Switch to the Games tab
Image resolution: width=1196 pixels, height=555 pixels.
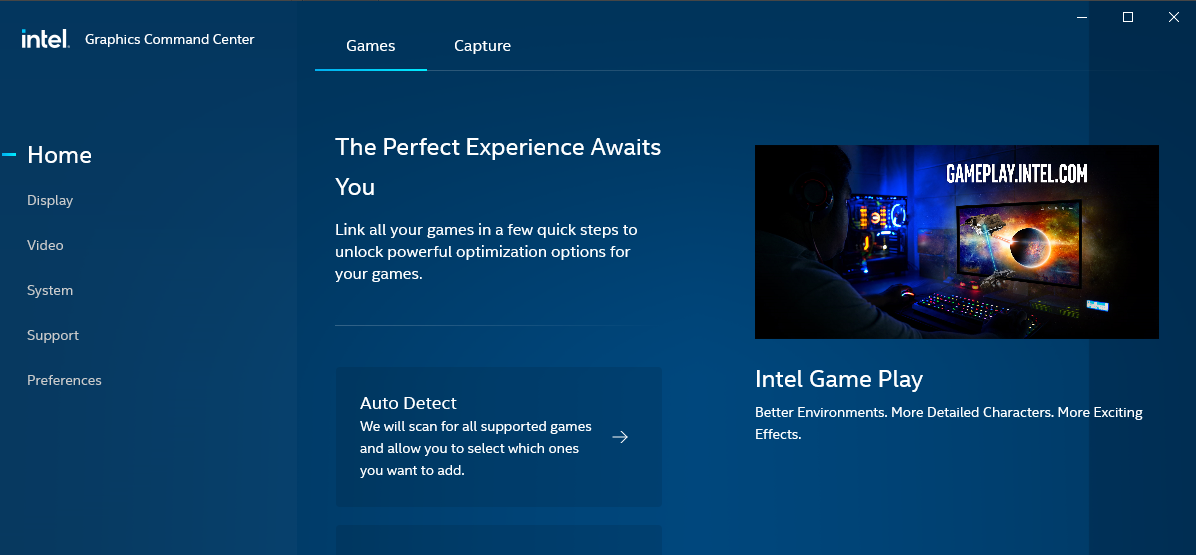click(371, 46)
